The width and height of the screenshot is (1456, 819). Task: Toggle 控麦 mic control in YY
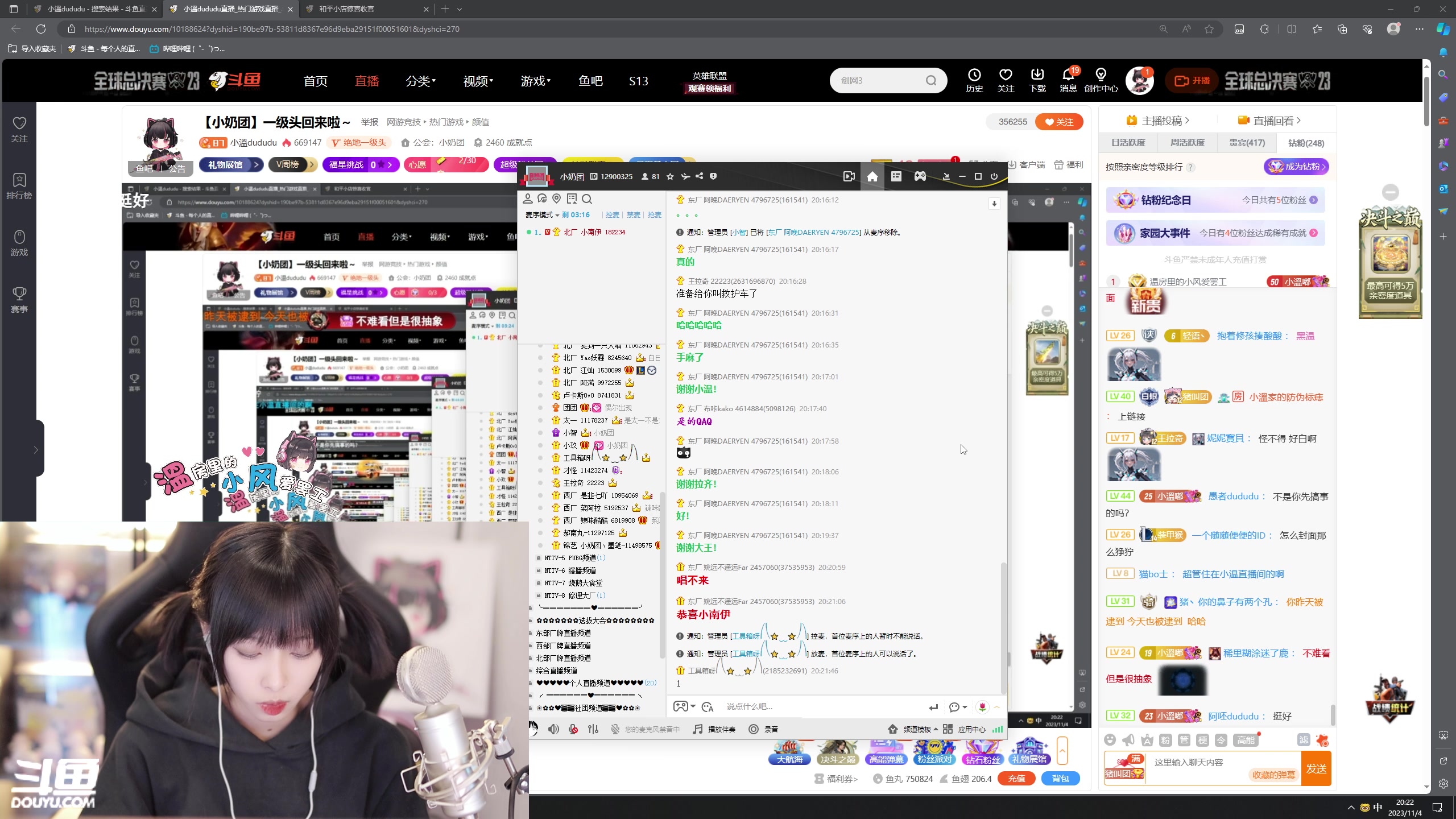click(x=613, y=215)
